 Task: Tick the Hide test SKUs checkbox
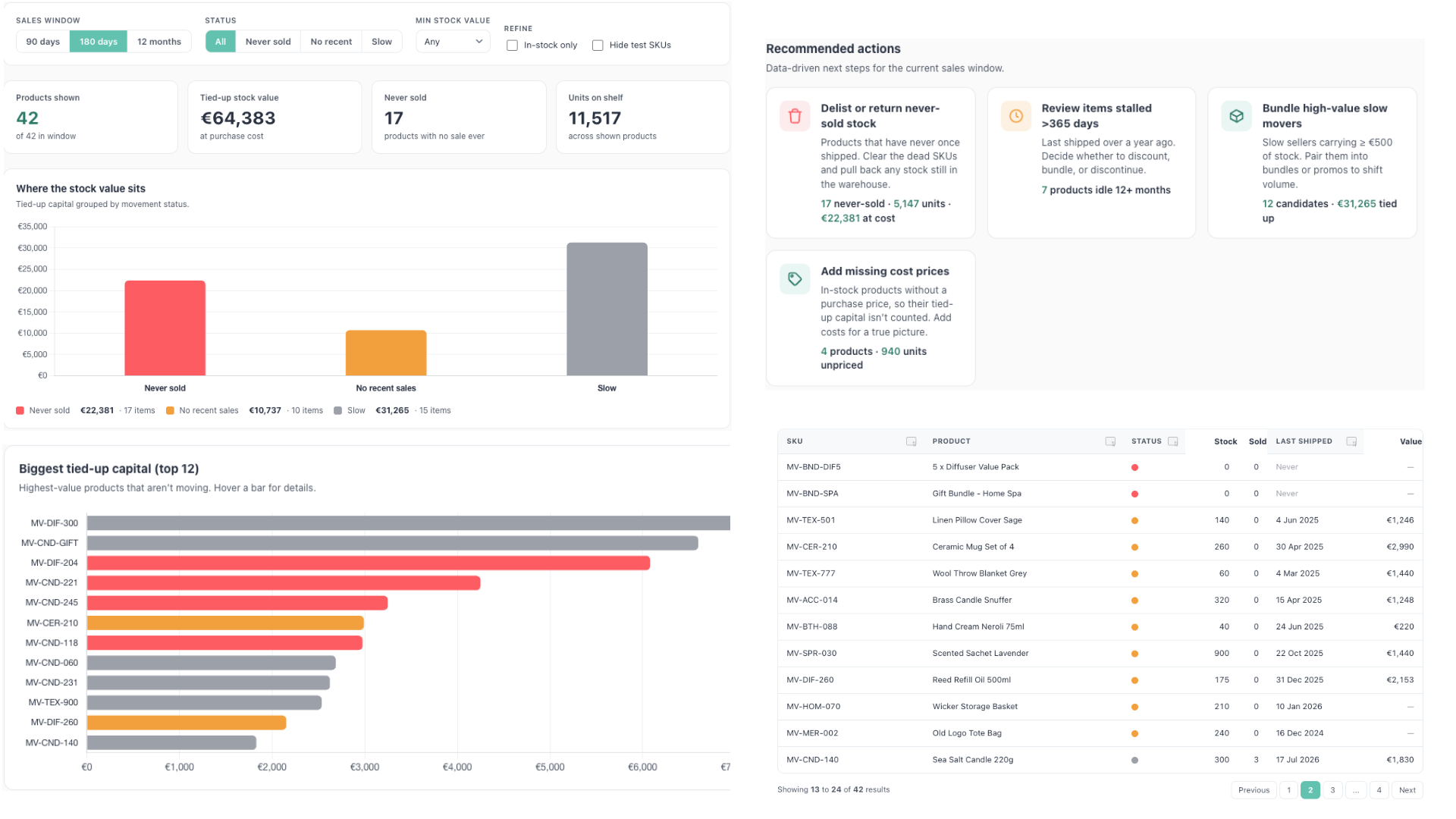(598, 45)
